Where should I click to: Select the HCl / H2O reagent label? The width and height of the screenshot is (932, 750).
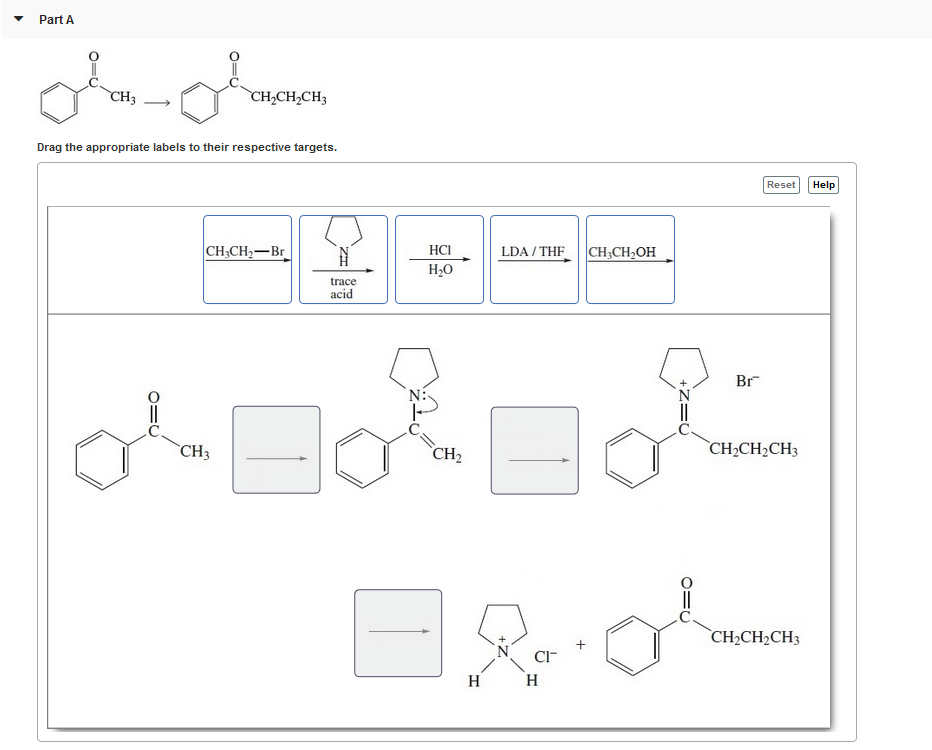click(x=438, y=258)
